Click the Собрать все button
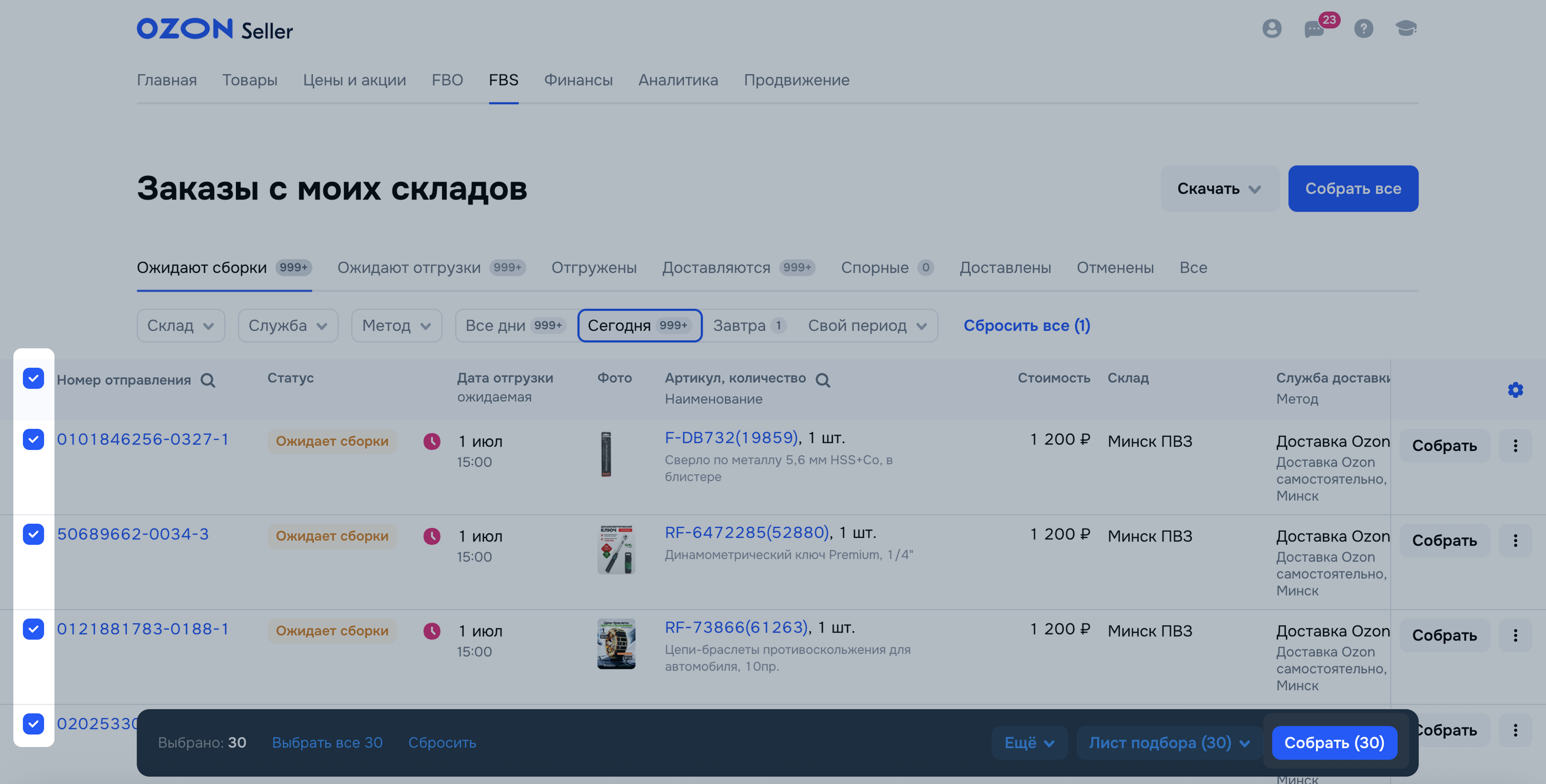 click(1353, 189)
